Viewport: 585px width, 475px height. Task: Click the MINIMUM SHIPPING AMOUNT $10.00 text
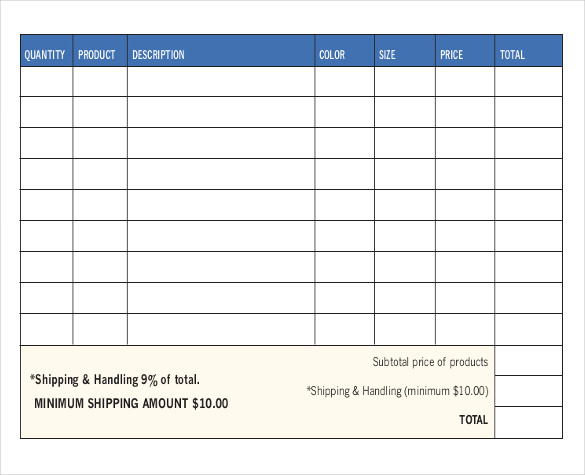131,403
